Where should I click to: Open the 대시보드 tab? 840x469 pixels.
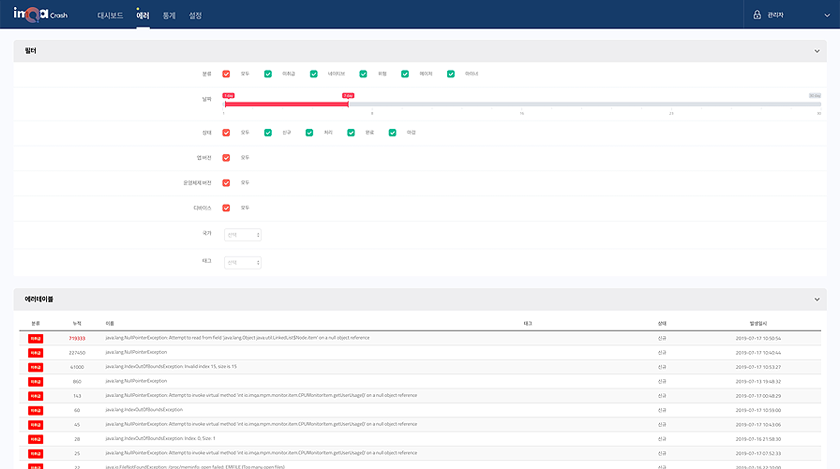click(110, 16)
